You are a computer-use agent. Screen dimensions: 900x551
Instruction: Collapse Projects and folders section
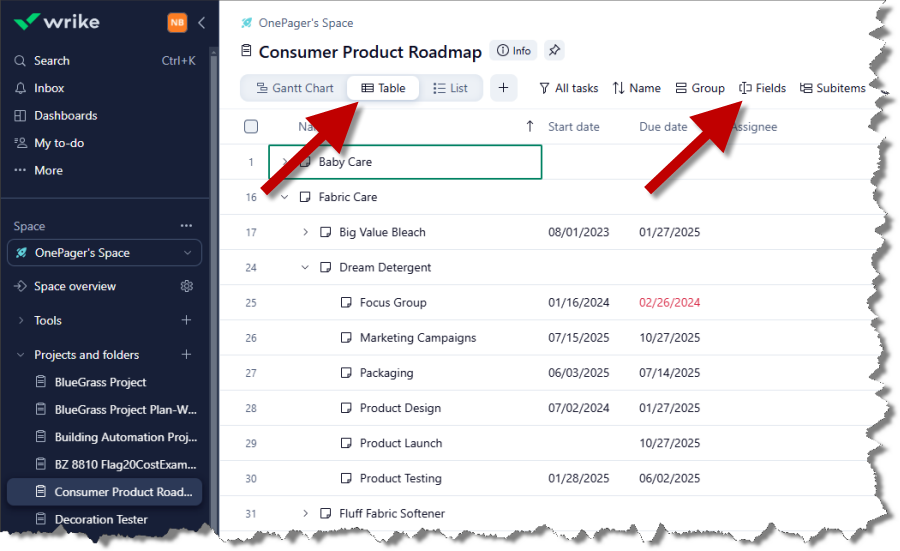(x=21, y=355)
